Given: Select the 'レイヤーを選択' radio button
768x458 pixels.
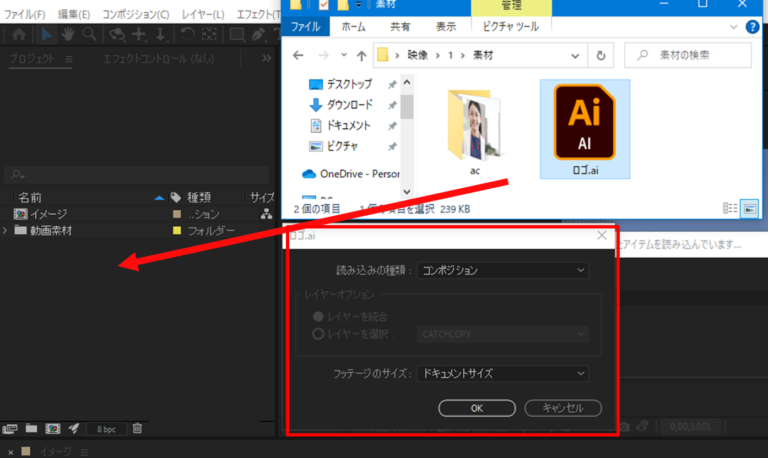Looking at the screenshot, I should tap(319, 334).
